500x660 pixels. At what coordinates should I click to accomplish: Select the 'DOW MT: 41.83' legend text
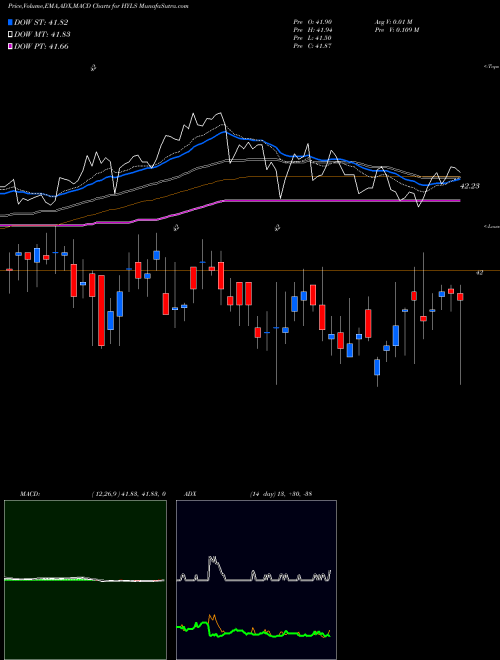pos(42,35)
